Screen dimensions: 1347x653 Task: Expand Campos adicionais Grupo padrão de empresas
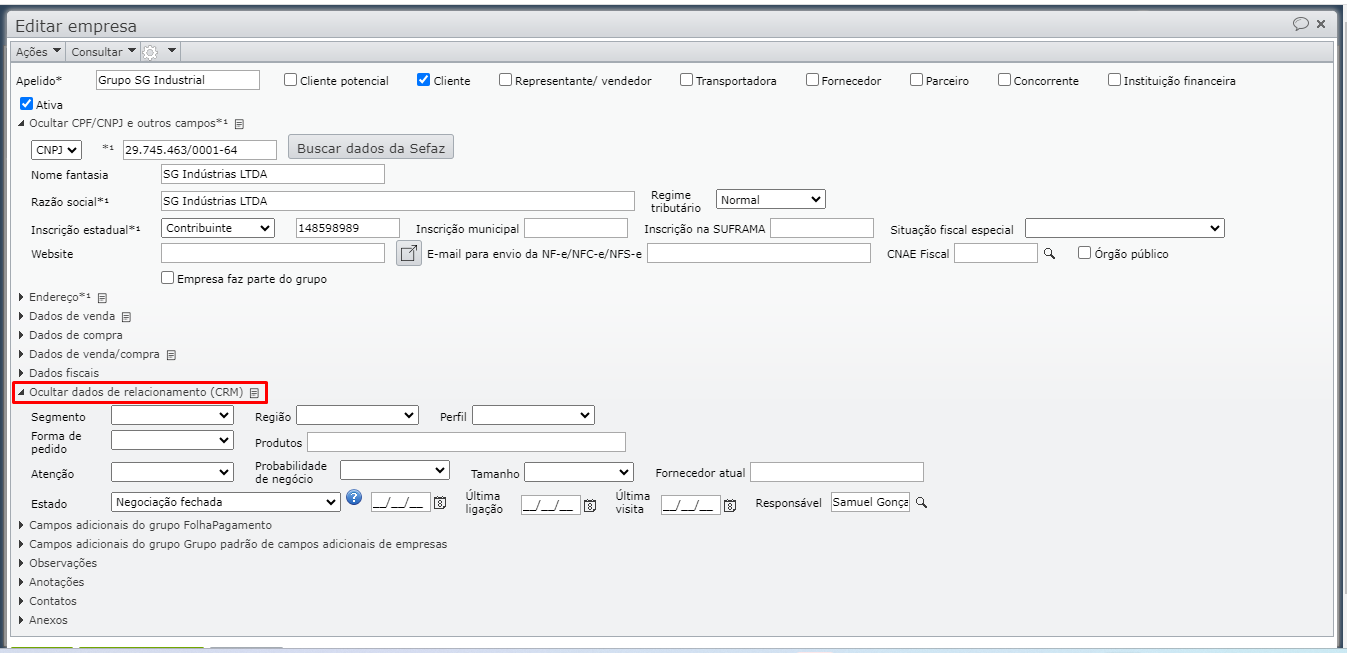point(232,544)
